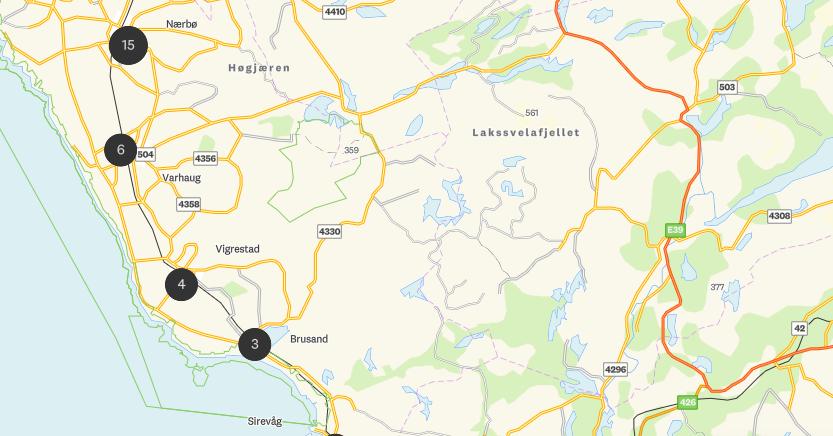Click the 4330 road number badge
Viewport: 833px width, 436px height.
point(329,232)
